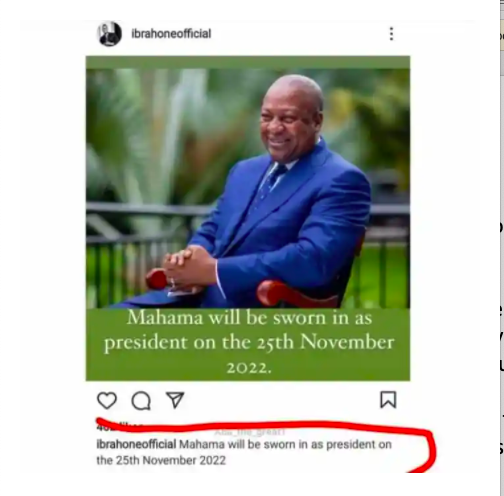Open comments via the speech bubble icon
Image resolution: width=504 pixels, height=496 pixels.
click(x=141, y=400)
